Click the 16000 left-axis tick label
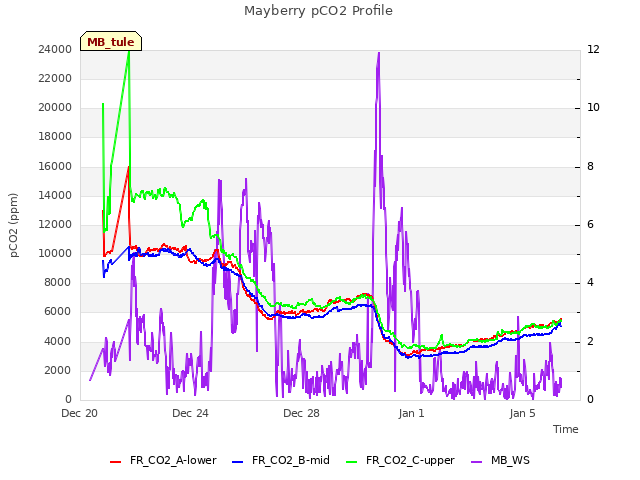The width and height of the screenshot is (640, 480). tap(55, 167)
